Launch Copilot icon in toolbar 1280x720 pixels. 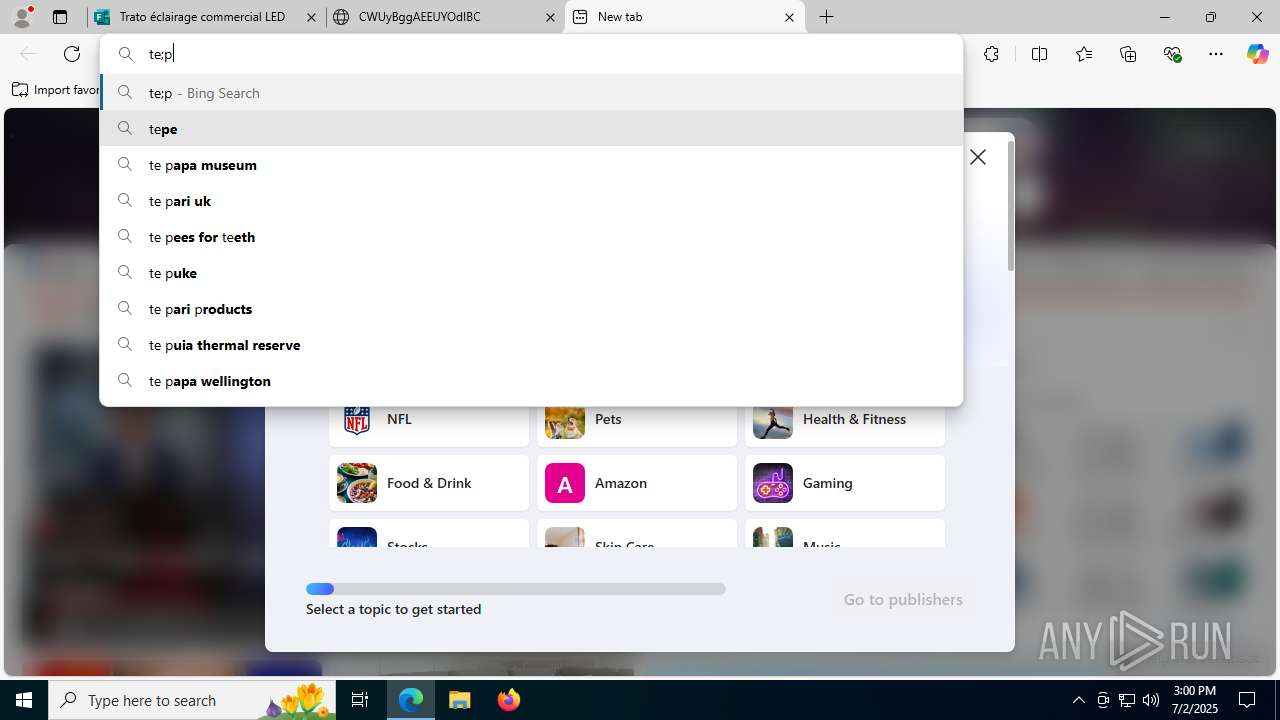[1257, 54]
